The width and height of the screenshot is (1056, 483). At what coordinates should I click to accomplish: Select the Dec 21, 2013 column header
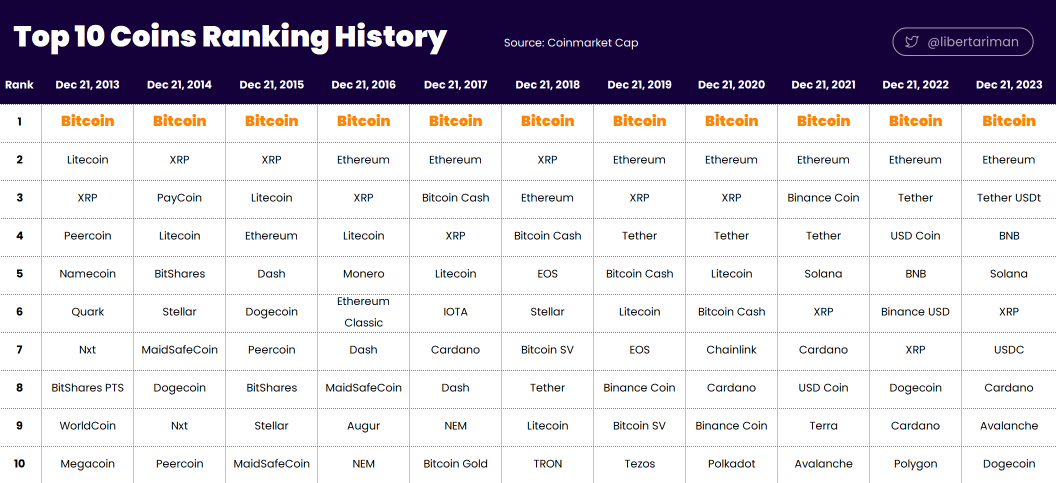88,85
